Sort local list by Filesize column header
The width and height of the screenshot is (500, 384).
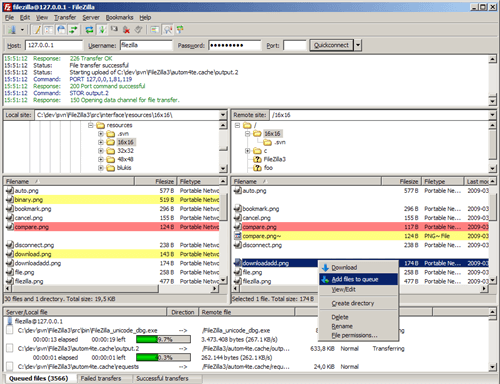coord(155,182)
